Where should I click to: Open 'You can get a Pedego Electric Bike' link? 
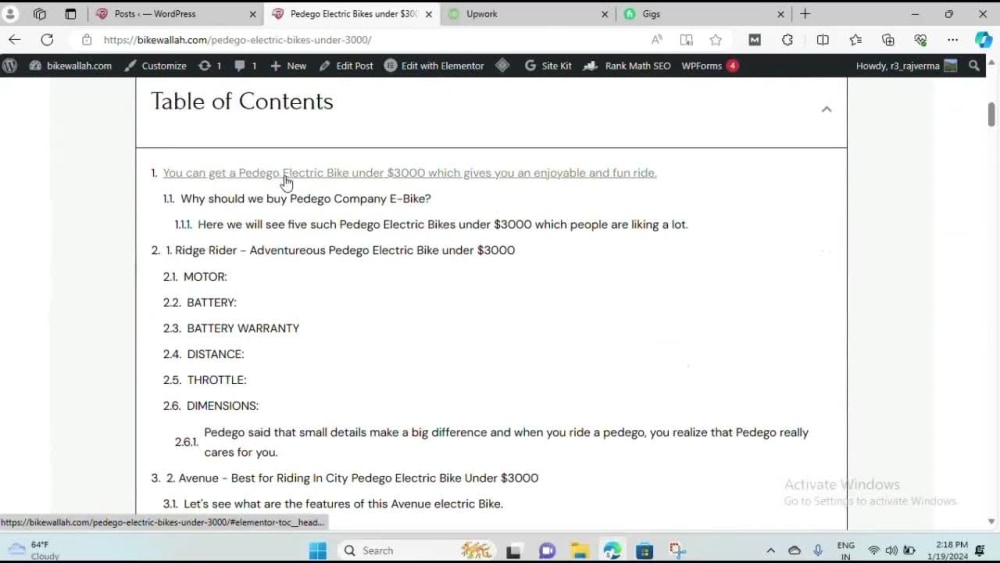409,173
